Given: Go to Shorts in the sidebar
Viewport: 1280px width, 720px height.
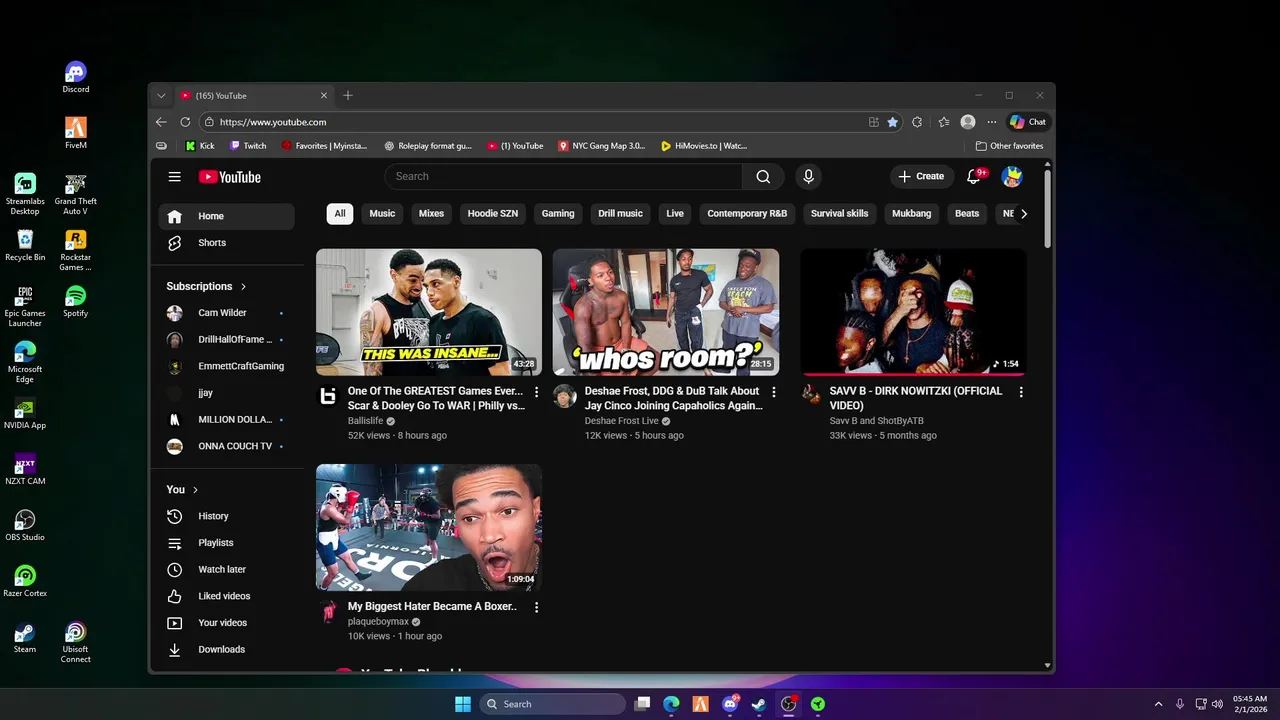Looking at the screenshot, I should (226, 243).
